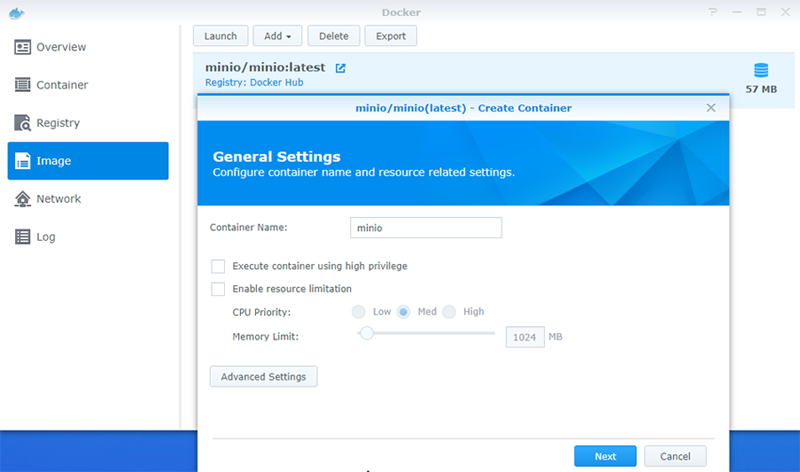Click the Docker whale app icon
The image size is (800, 472).
point(16,13)
